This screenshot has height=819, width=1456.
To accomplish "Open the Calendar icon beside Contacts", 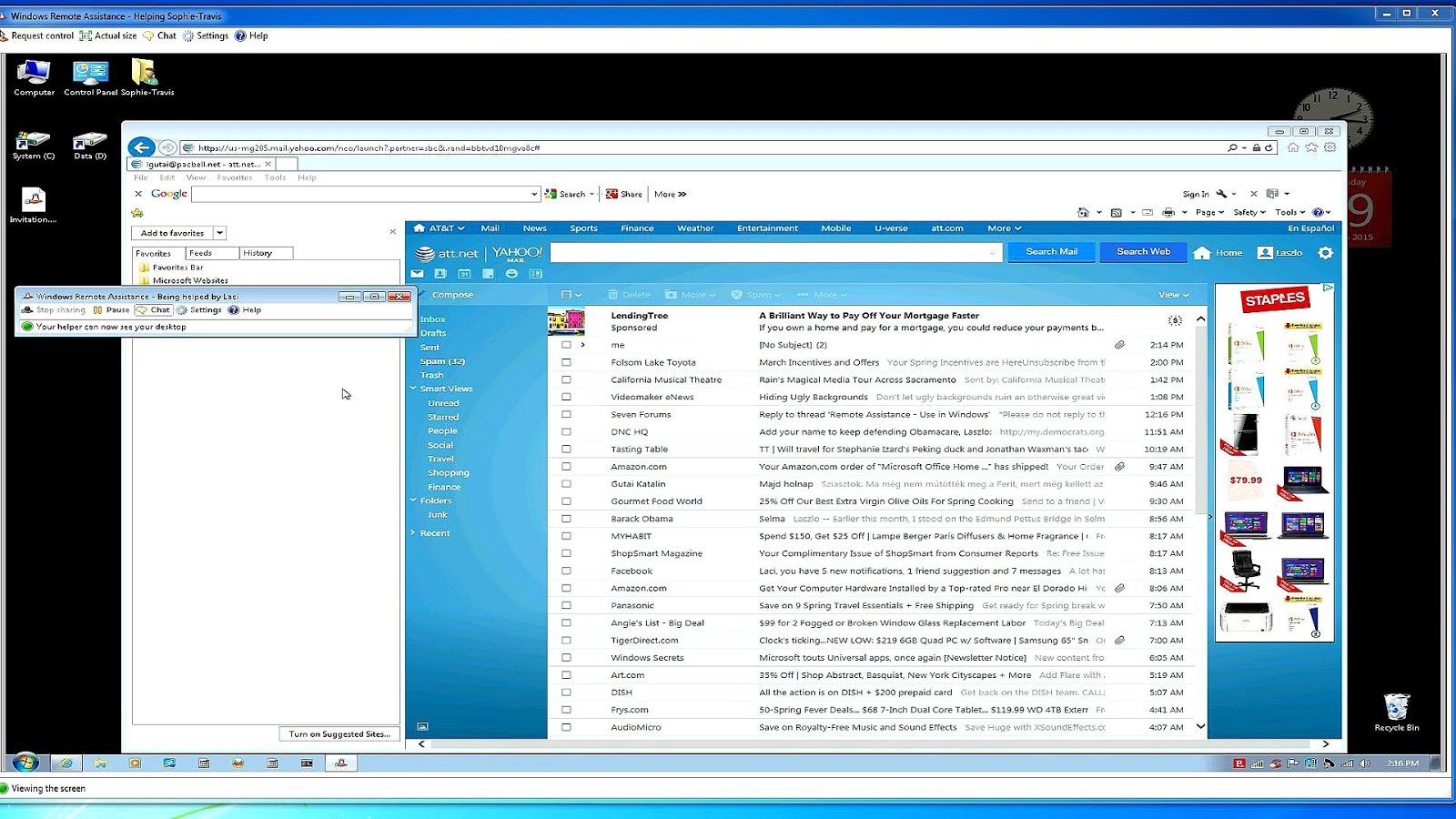I will point(465,274).
